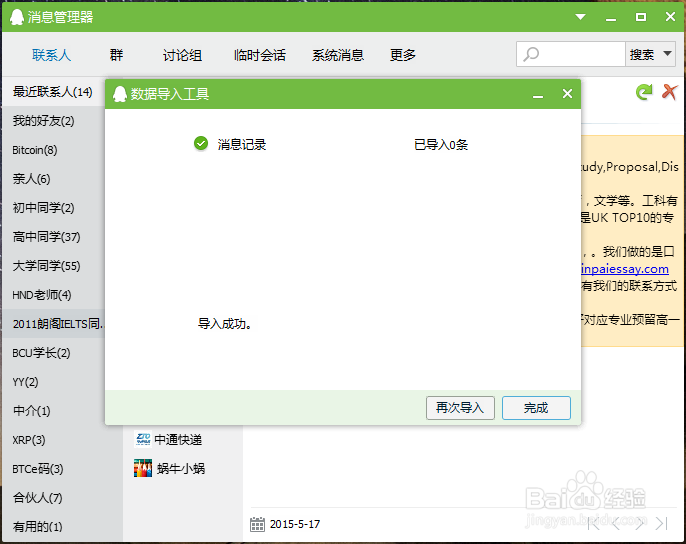Select the 大学同学(55) group
The width and height of the screenshot is (686, 544).
[53, 266]
